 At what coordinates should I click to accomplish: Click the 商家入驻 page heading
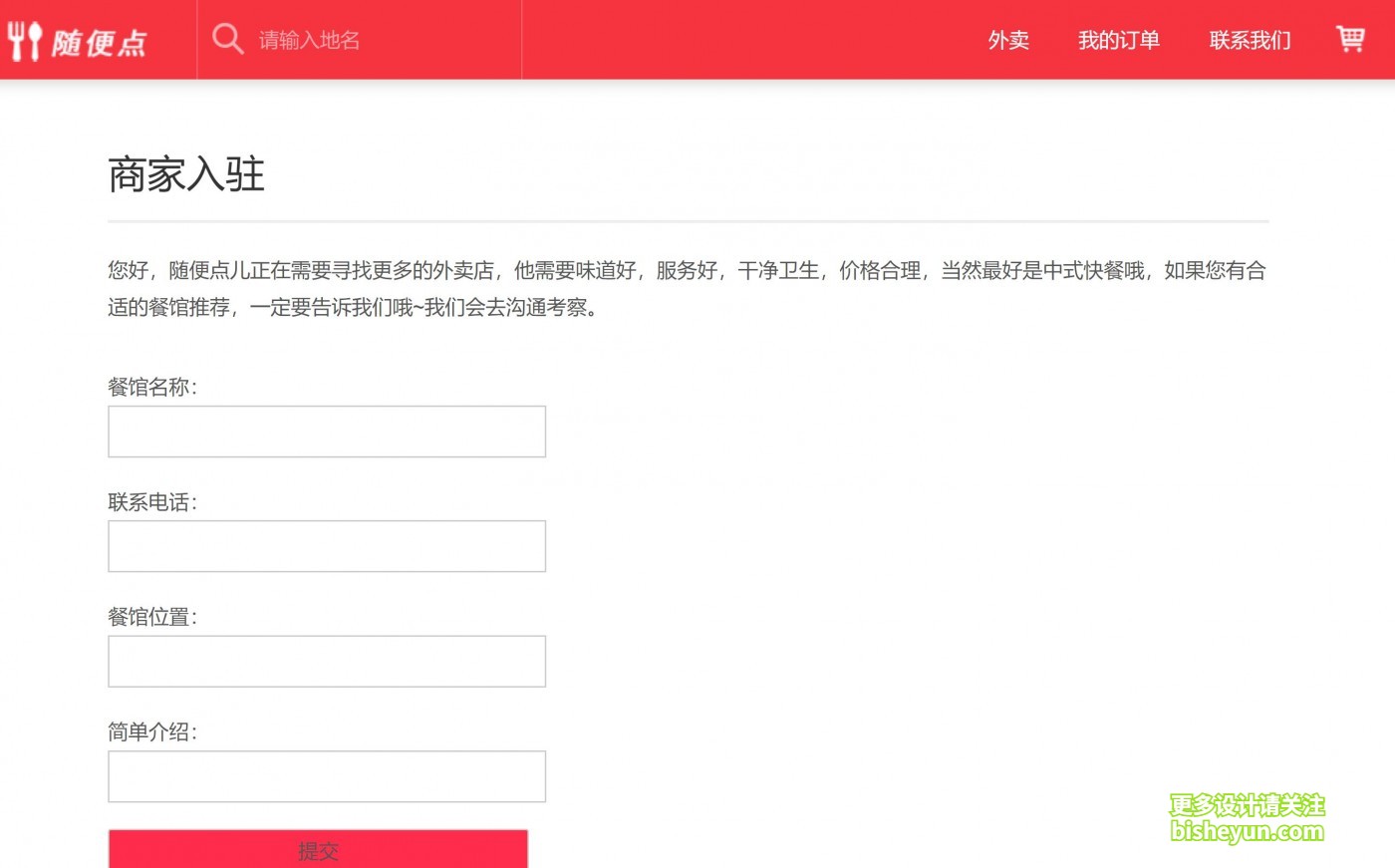[x=186, y=174]
